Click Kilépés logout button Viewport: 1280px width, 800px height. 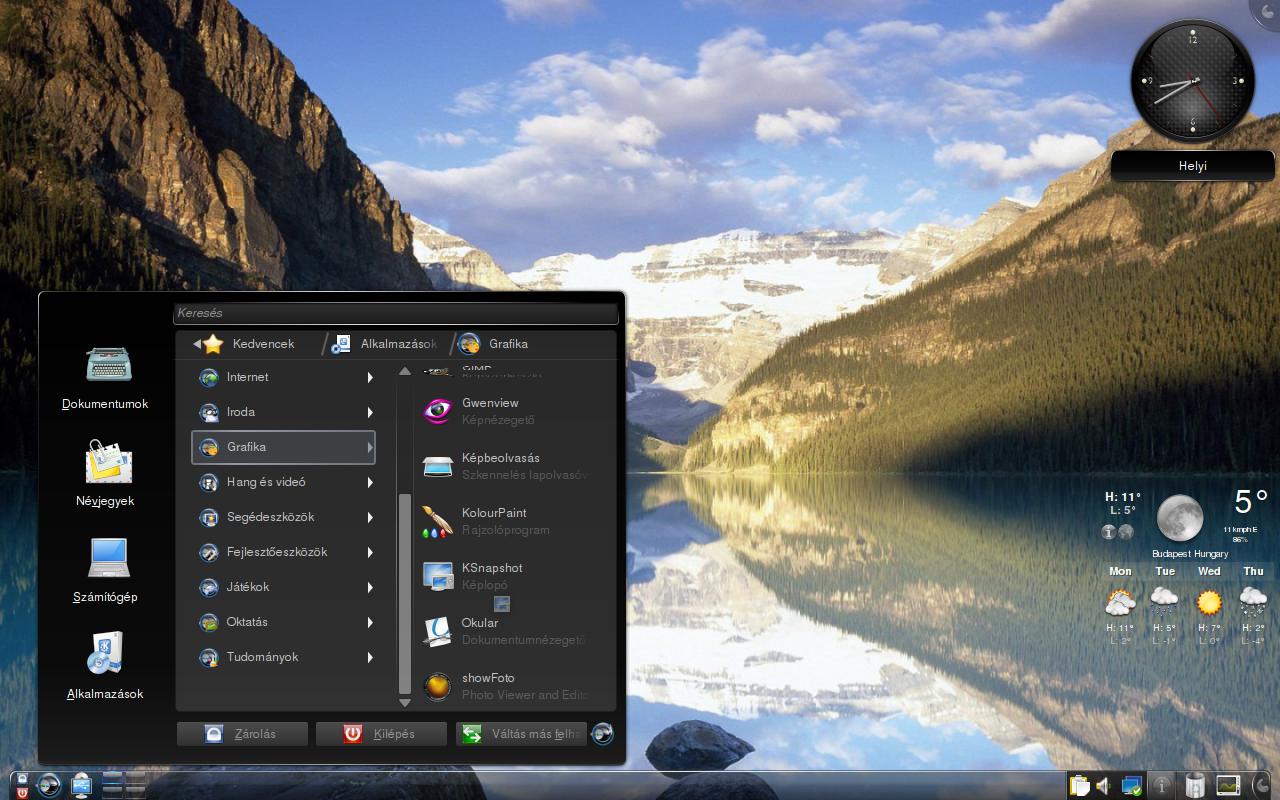pyautogui.click(x=380, y=733)
